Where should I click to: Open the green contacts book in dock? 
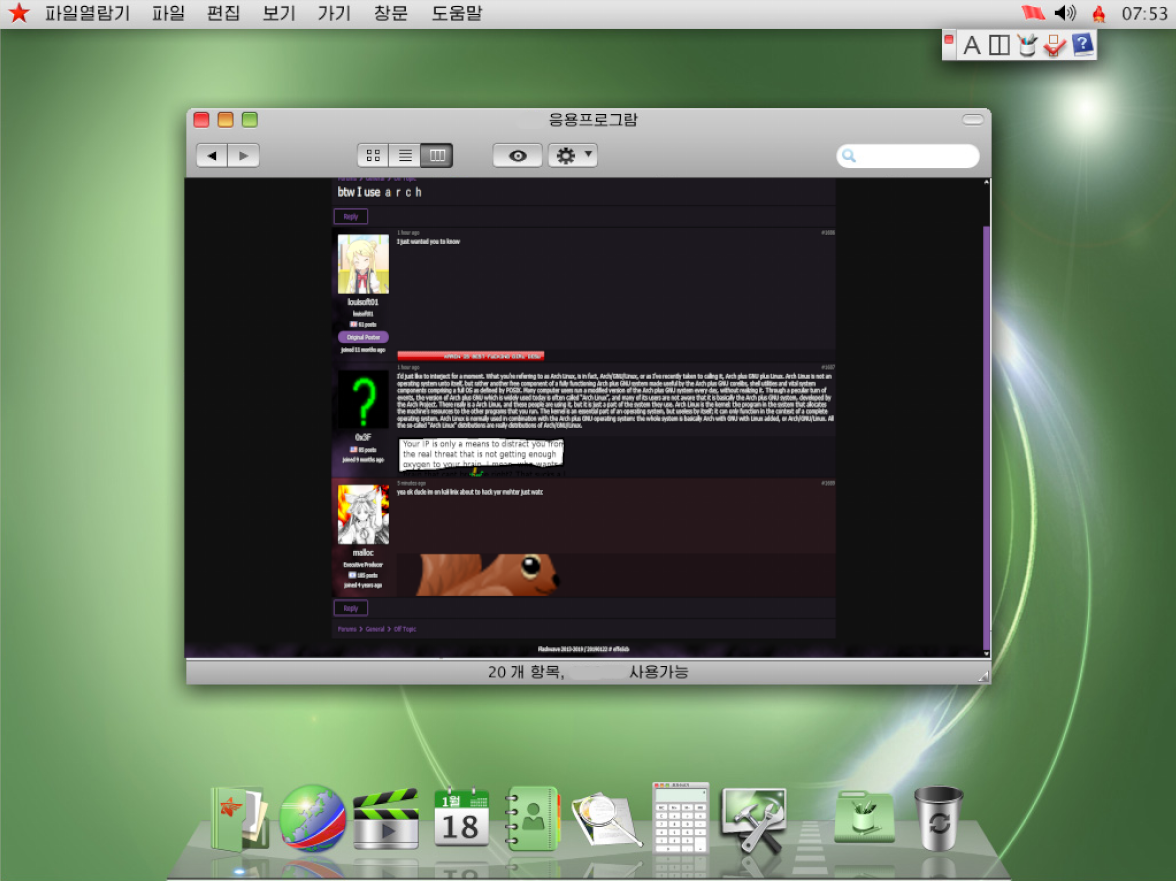532,818
